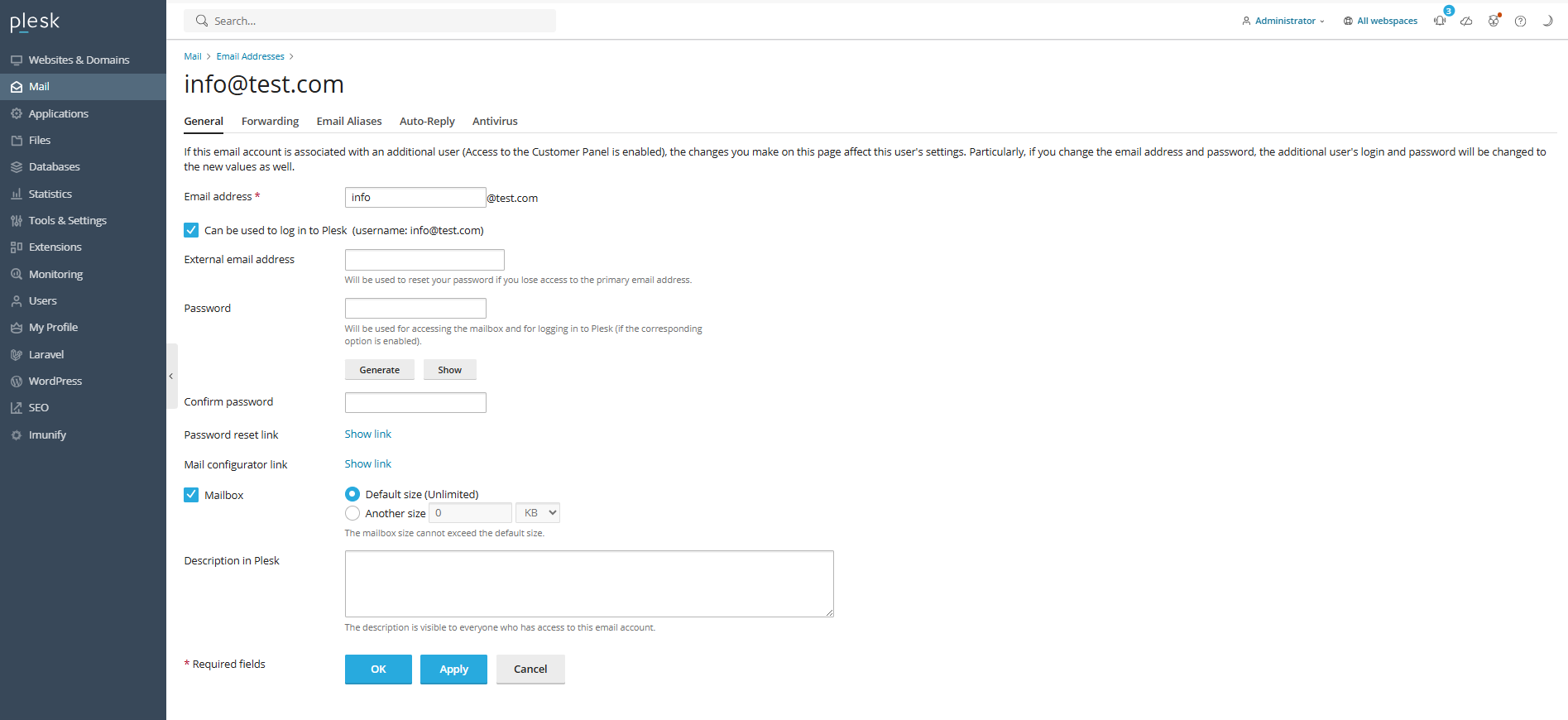Open WordPress in the sidebar
The height and width of the screenshot is (720, 1568).
pyautogui.click(x=55, y=381)
